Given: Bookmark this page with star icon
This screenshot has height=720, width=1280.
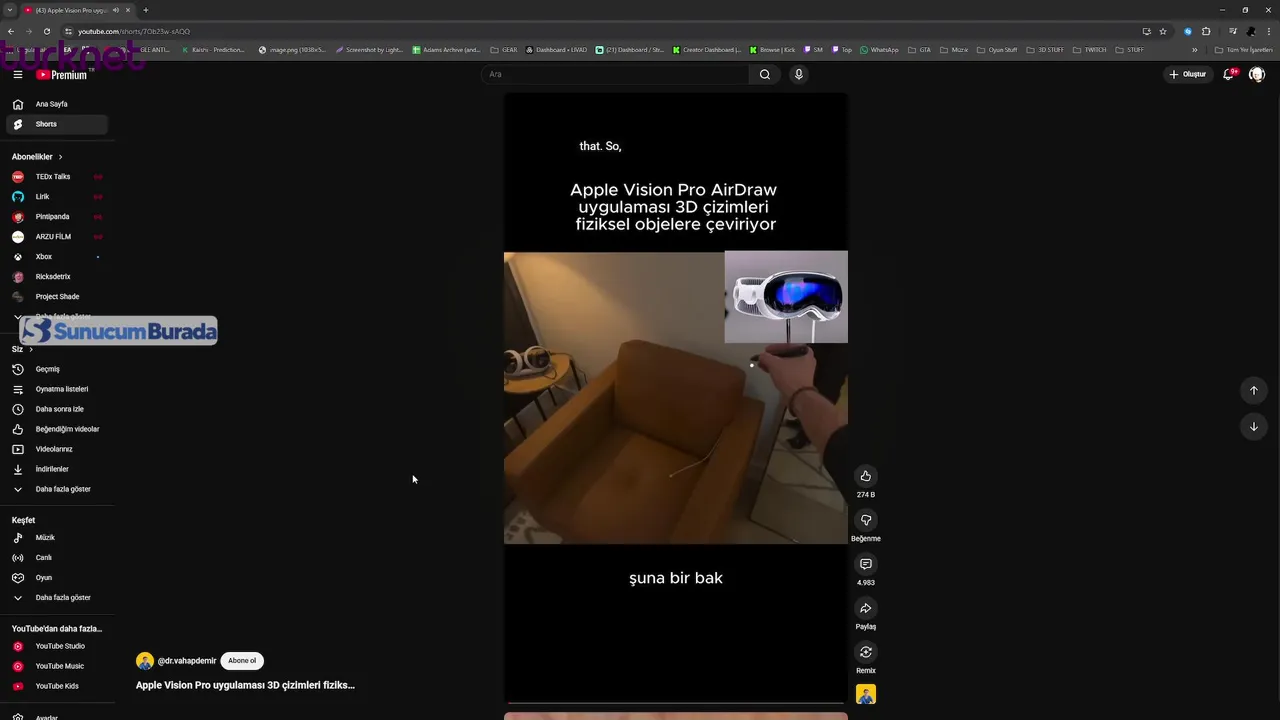Looking at the screenshot, I should (1163, 31).
